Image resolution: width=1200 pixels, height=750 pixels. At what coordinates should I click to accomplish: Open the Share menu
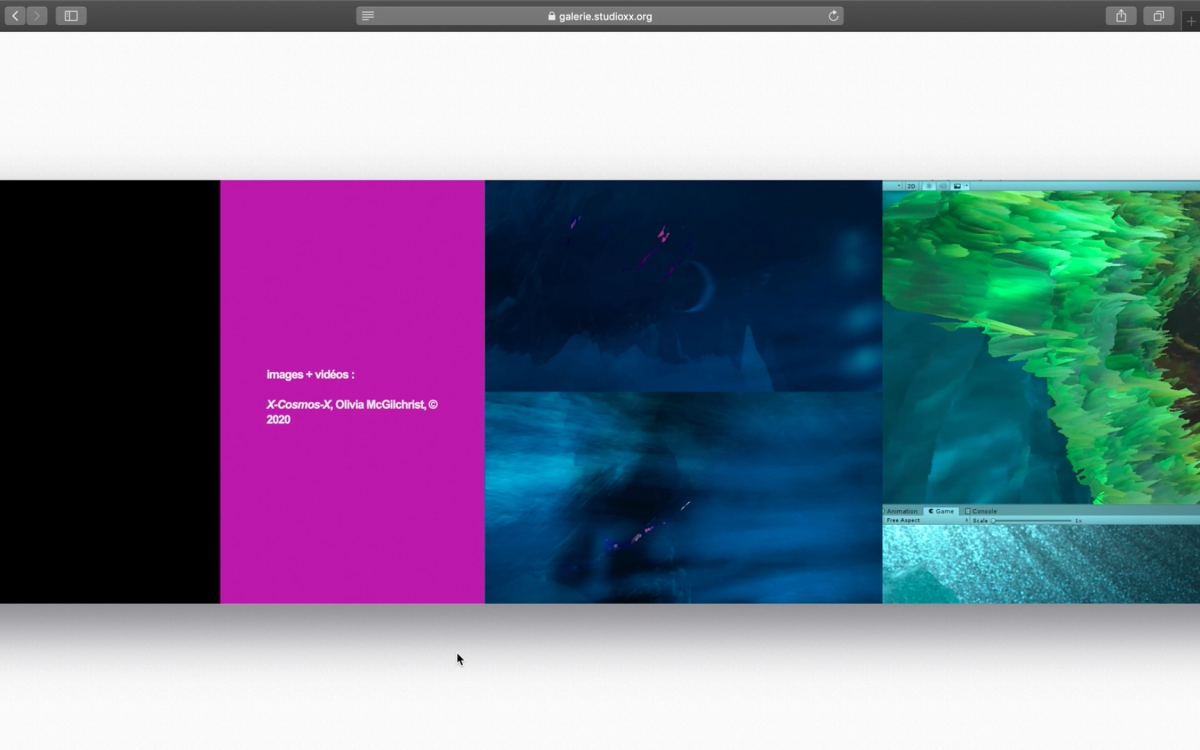1121,16
